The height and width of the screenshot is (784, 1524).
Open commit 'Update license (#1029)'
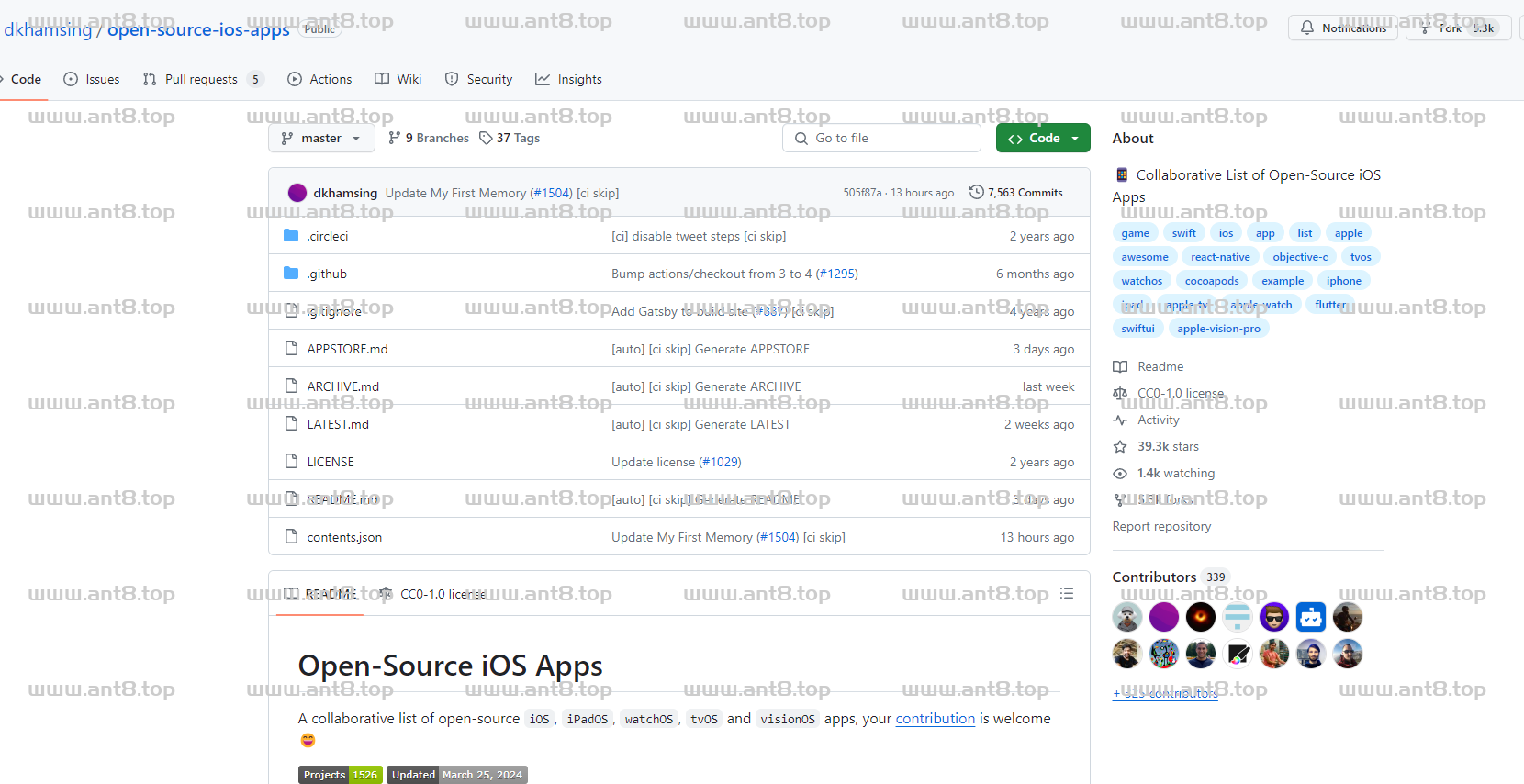pos(676,462)
